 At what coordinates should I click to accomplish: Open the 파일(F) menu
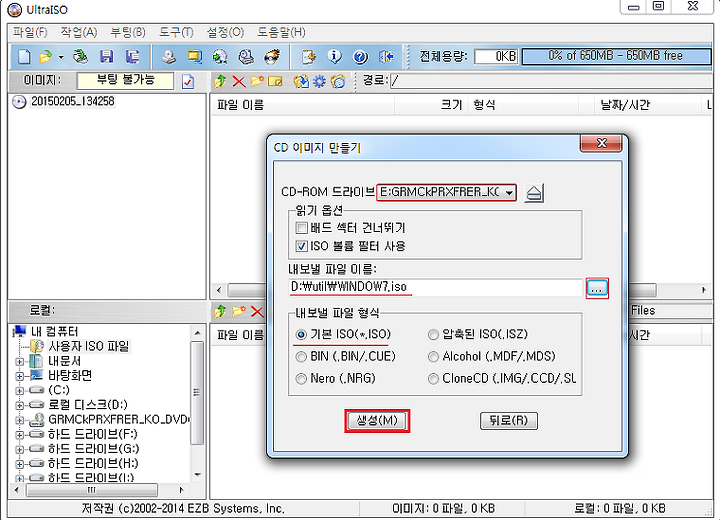point(30,32)
